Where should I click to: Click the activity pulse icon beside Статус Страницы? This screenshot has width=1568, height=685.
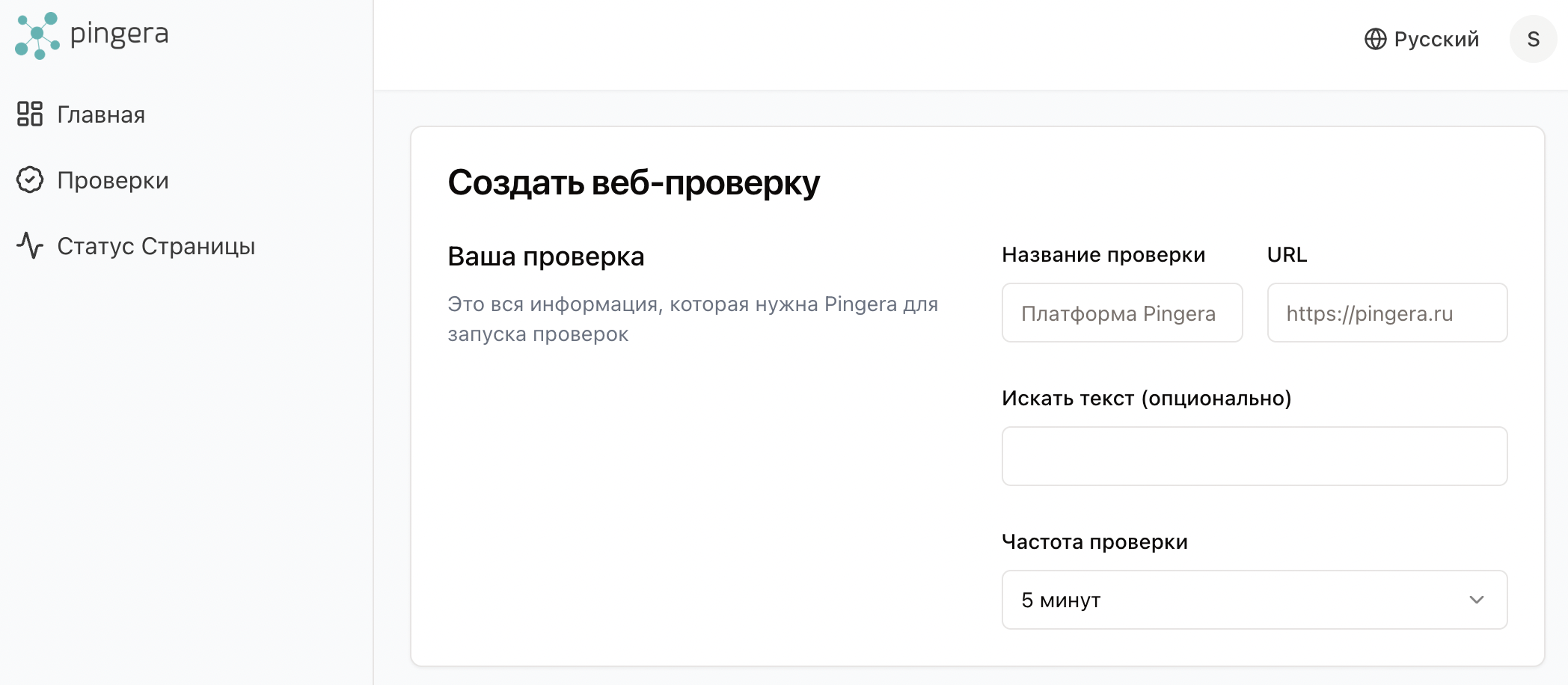point(30,246)
